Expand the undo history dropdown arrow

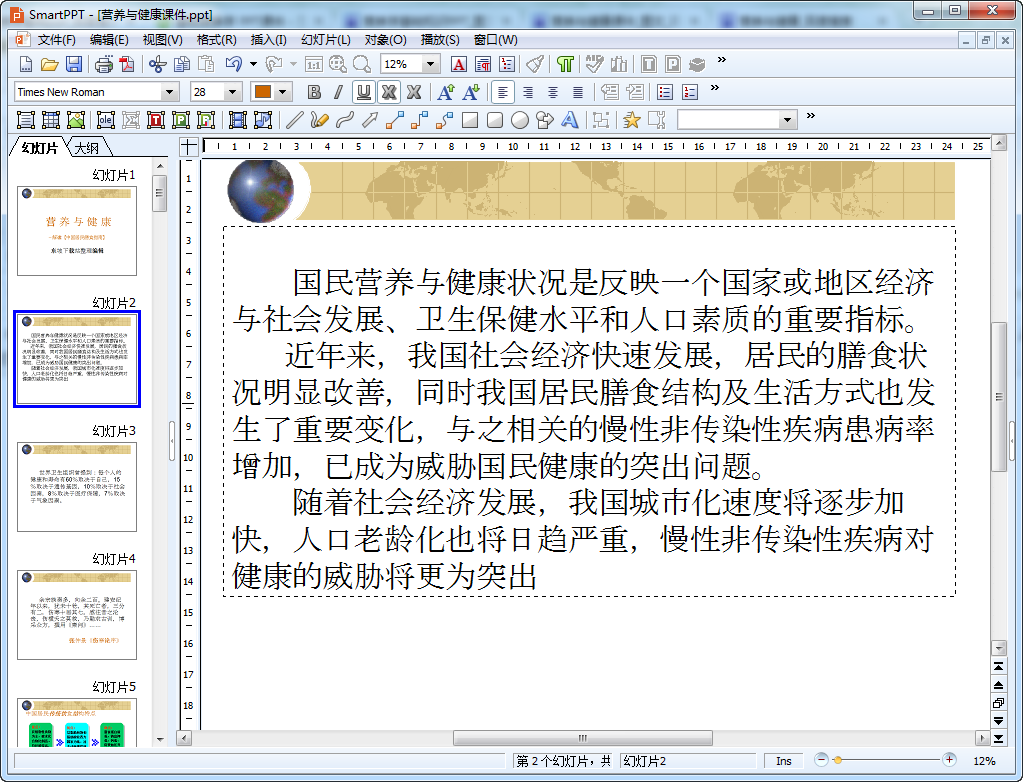tap(253, 64)
